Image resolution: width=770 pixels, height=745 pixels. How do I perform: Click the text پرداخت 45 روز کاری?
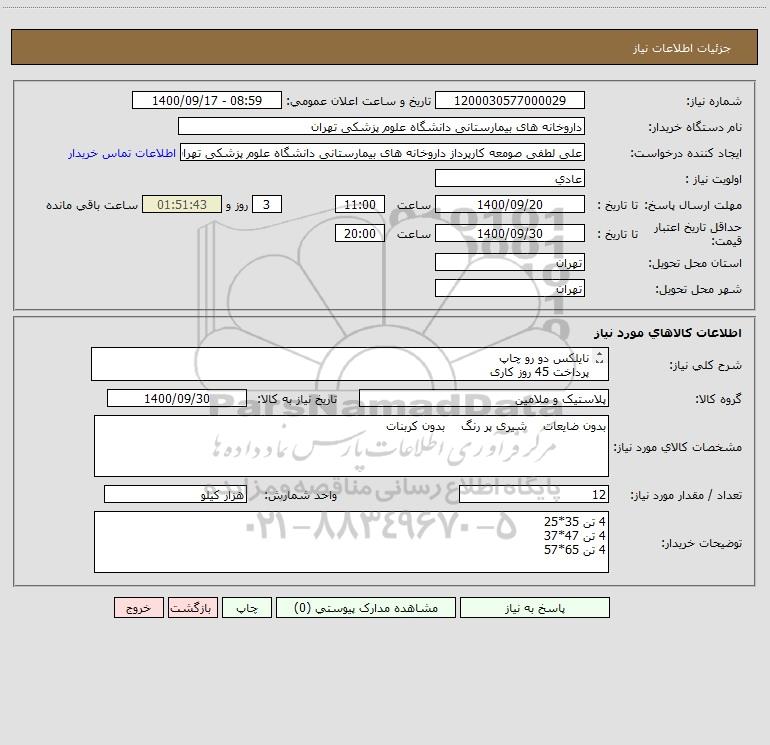coord(539,372)
